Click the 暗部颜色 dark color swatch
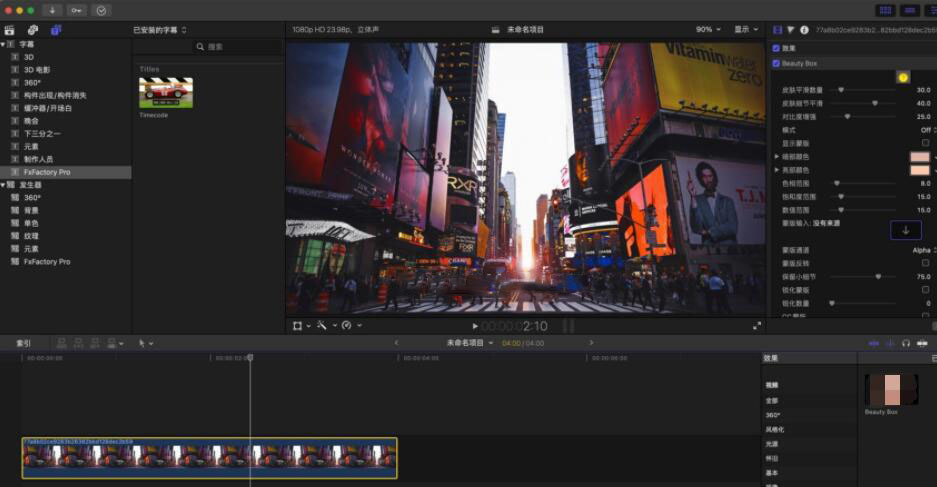Viewport: 937px width, 487px height. pyautogui.click(x=919, y=157)
